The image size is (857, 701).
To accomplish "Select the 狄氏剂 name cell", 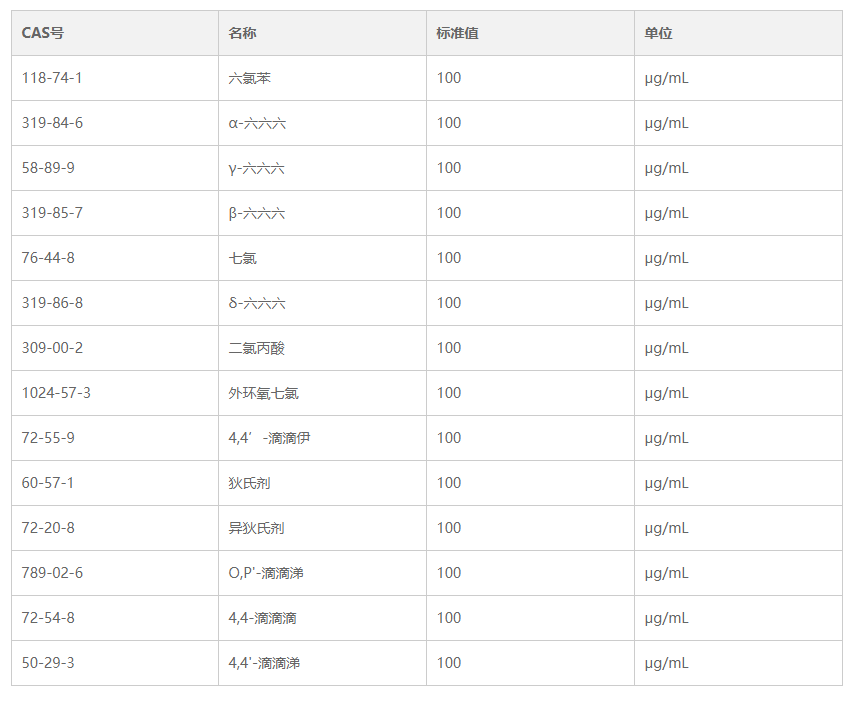I will pos(249,483).
